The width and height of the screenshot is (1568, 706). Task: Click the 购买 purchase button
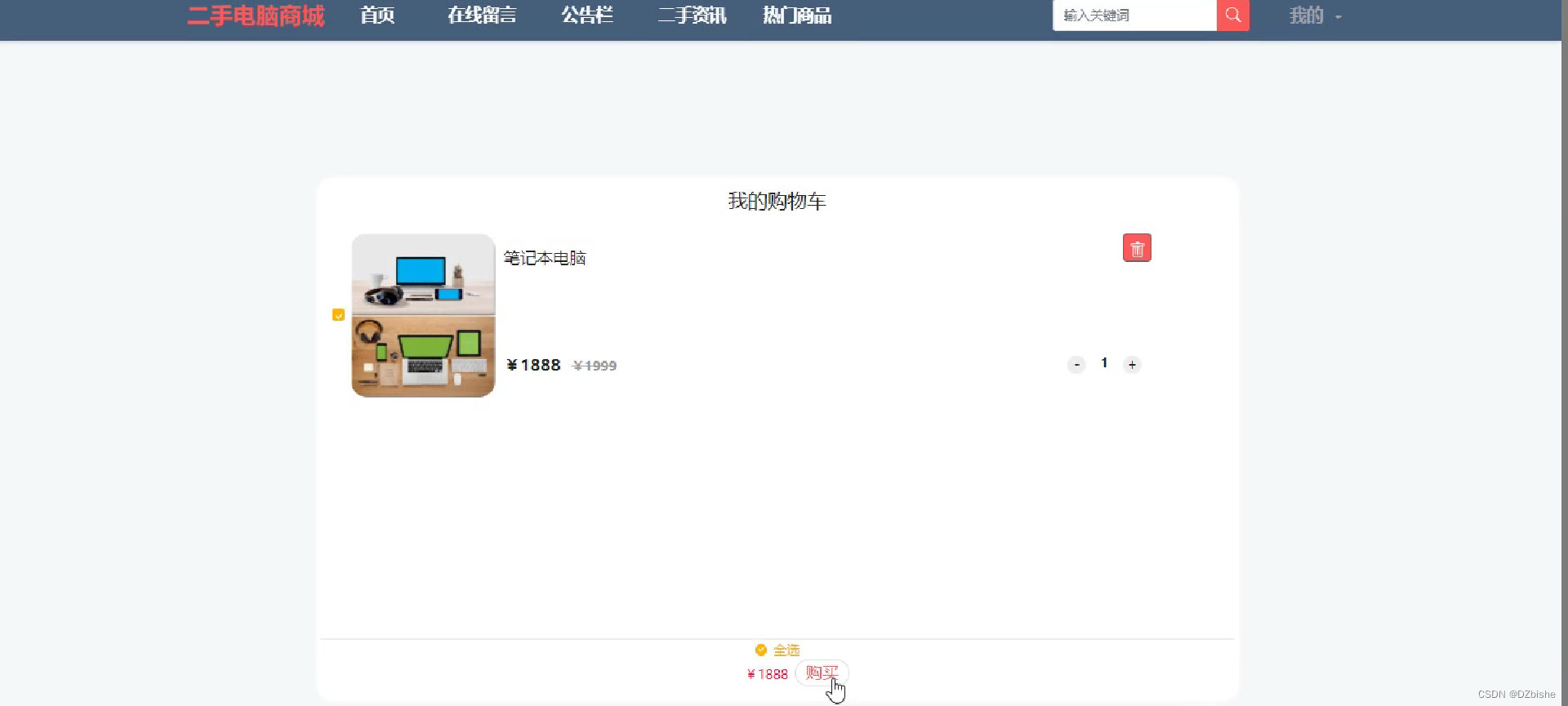coord(822,673)
